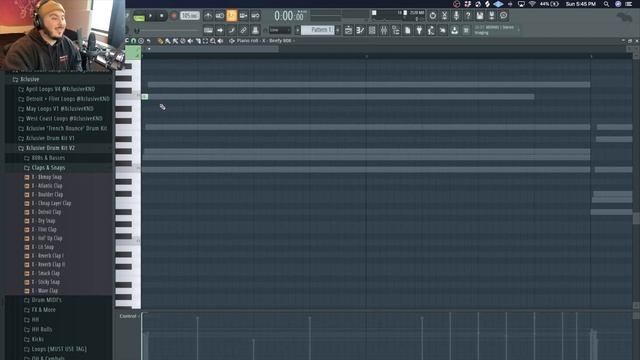Toggle piano roll snap magnet icon

pyautogui.click(x=133, y=41)
